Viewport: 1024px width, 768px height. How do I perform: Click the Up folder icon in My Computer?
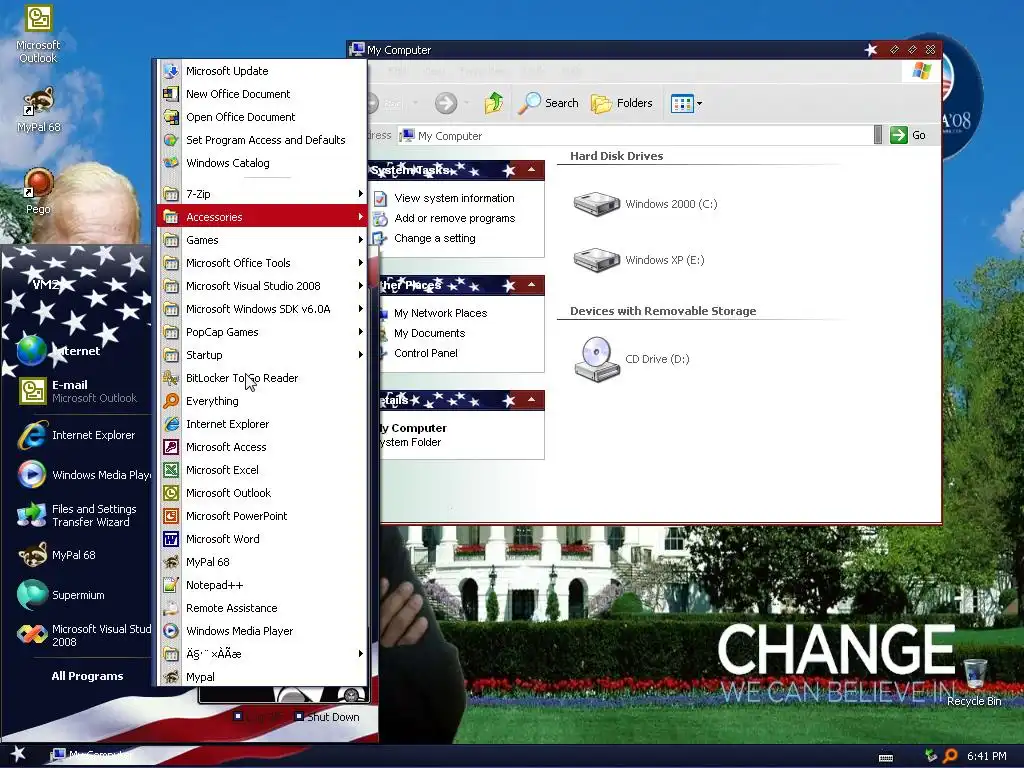(494, 103)
